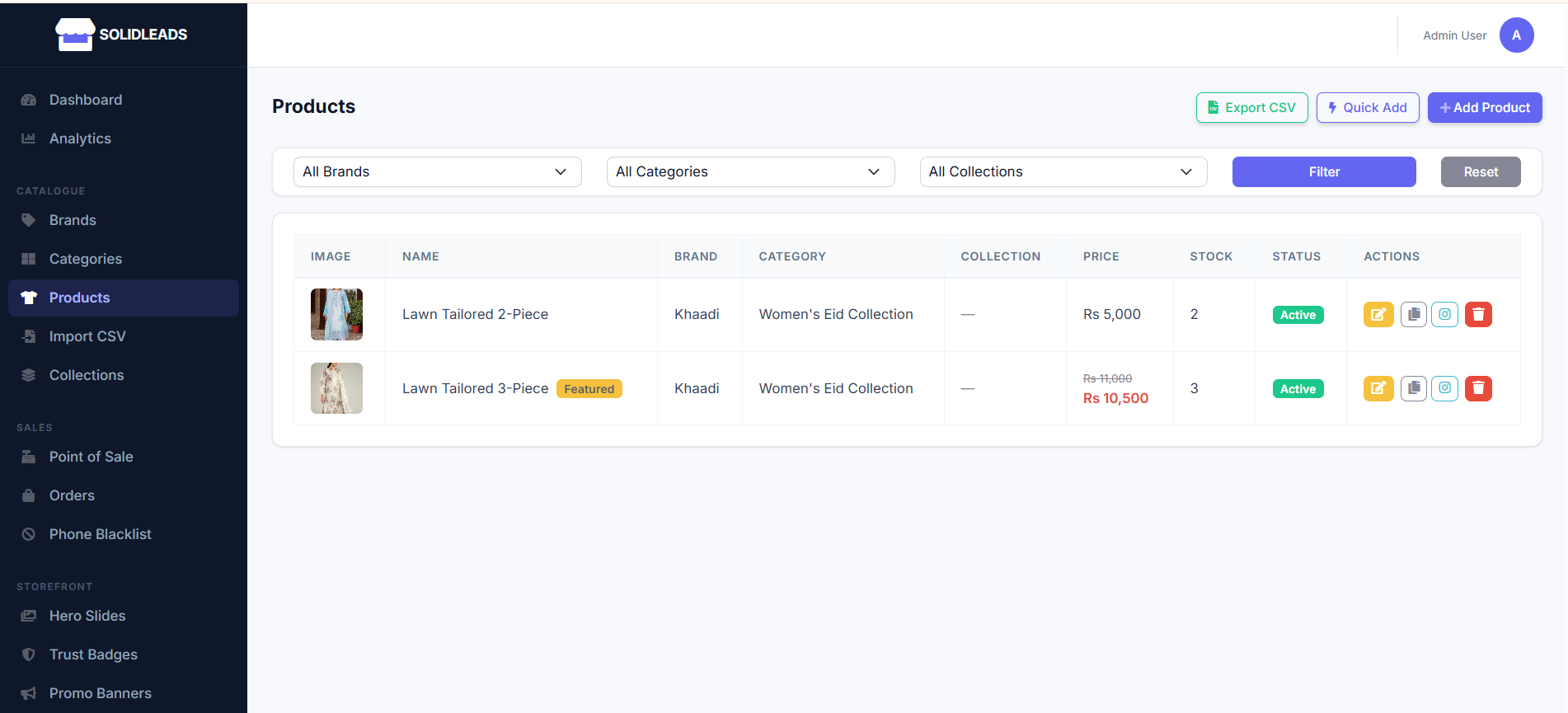The image size is (1568, 713).
Task: Click the Rs 5,000 price
Action: [x=1112, y=314]
